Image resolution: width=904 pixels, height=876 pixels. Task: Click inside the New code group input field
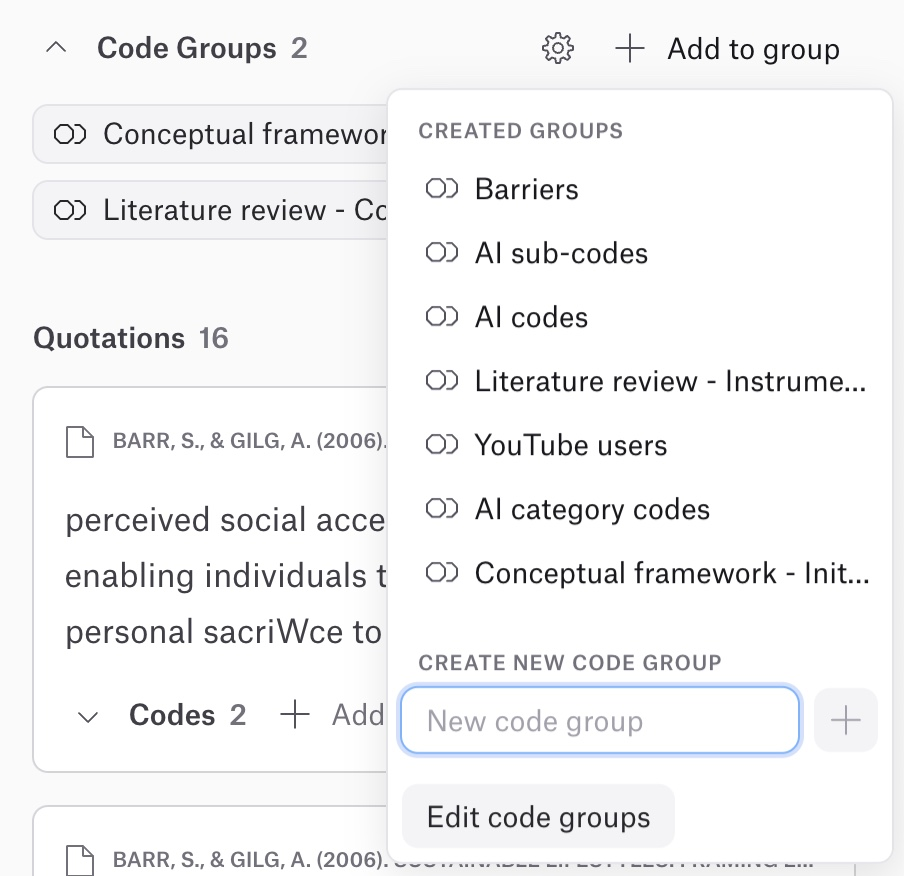coord(600,719)
